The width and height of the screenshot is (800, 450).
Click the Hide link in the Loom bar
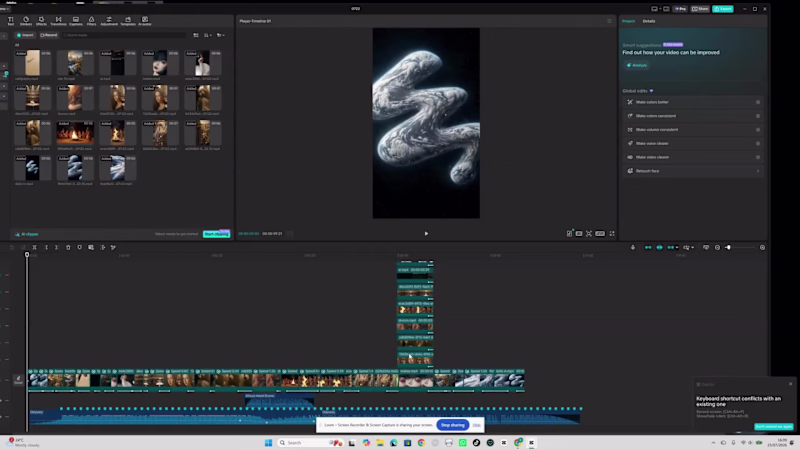(x=477, y=425)
